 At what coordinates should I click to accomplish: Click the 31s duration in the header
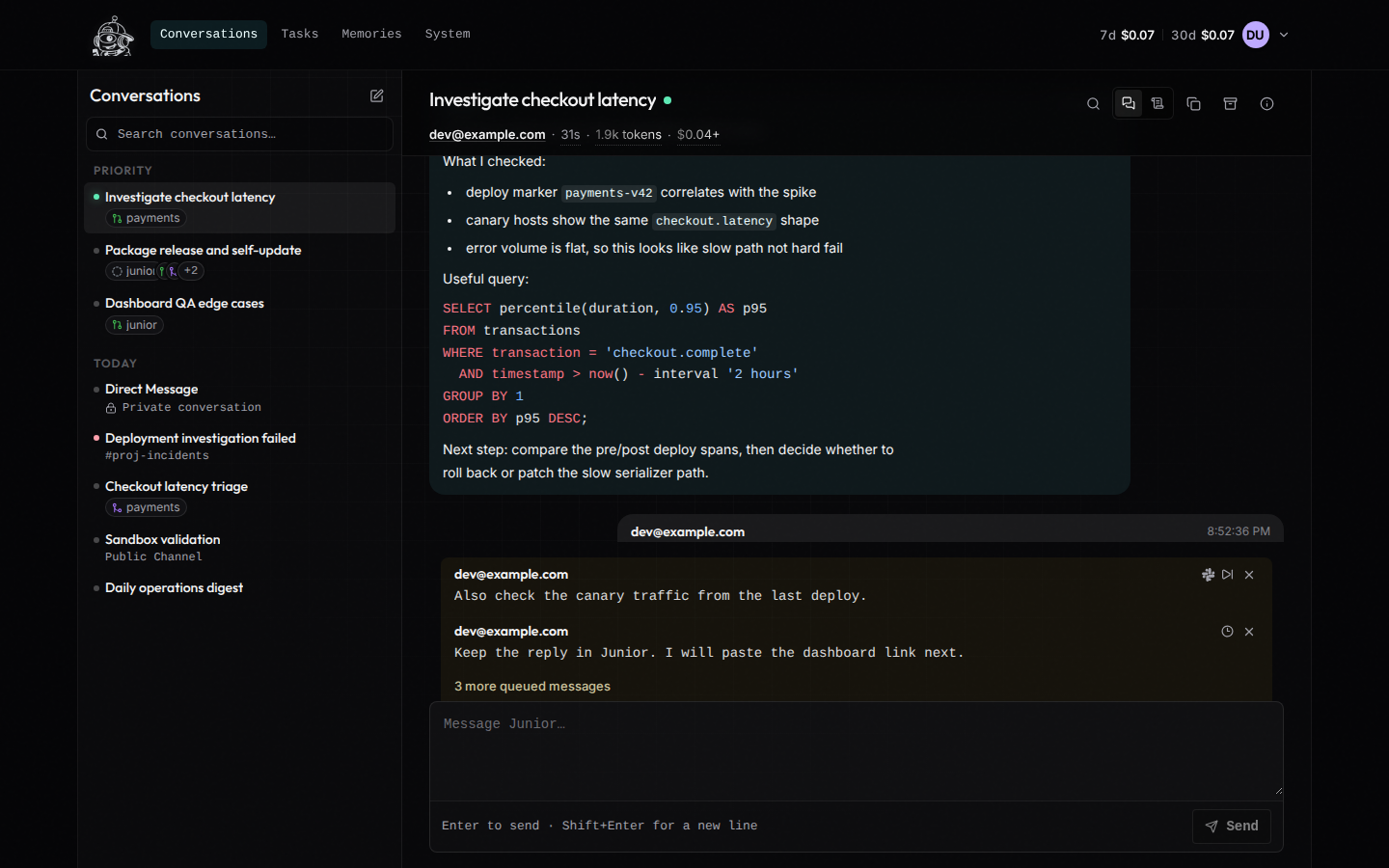point(571,135)
